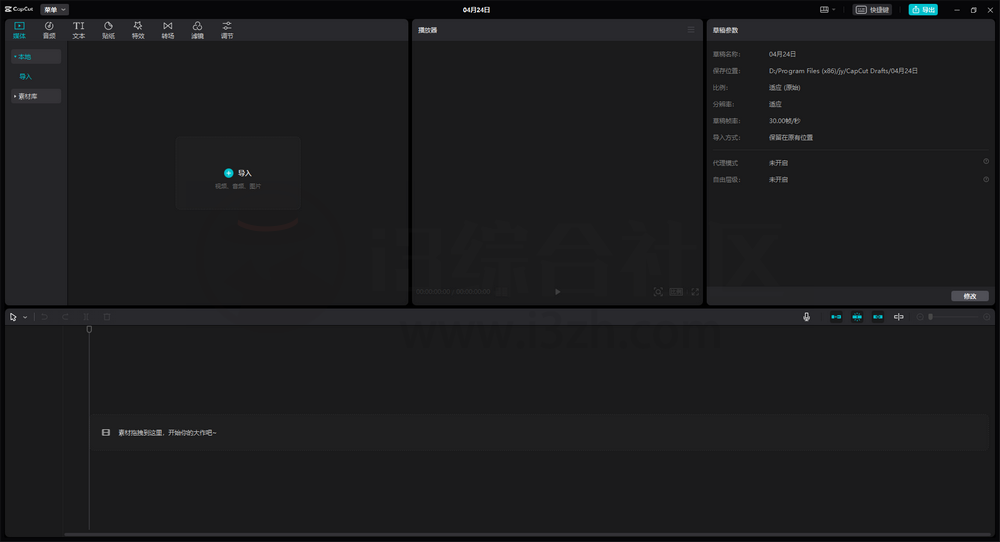
Task: Click the project title 04月24日 in title bar
Action: click(x=476, y=10)
